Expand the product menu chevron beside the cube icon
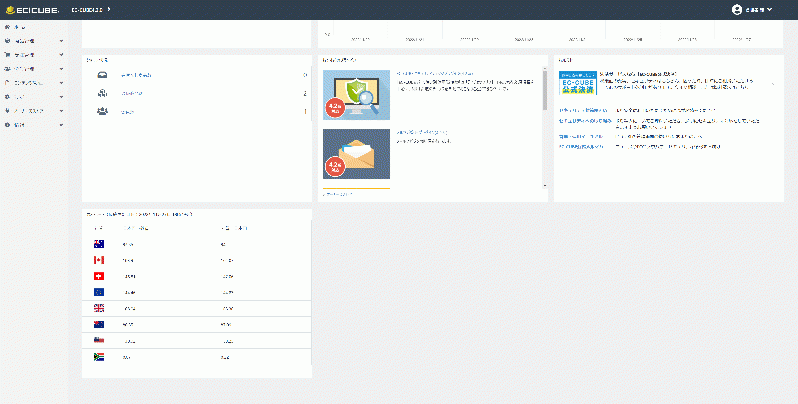798x404 pixels. tap(61, 41)
